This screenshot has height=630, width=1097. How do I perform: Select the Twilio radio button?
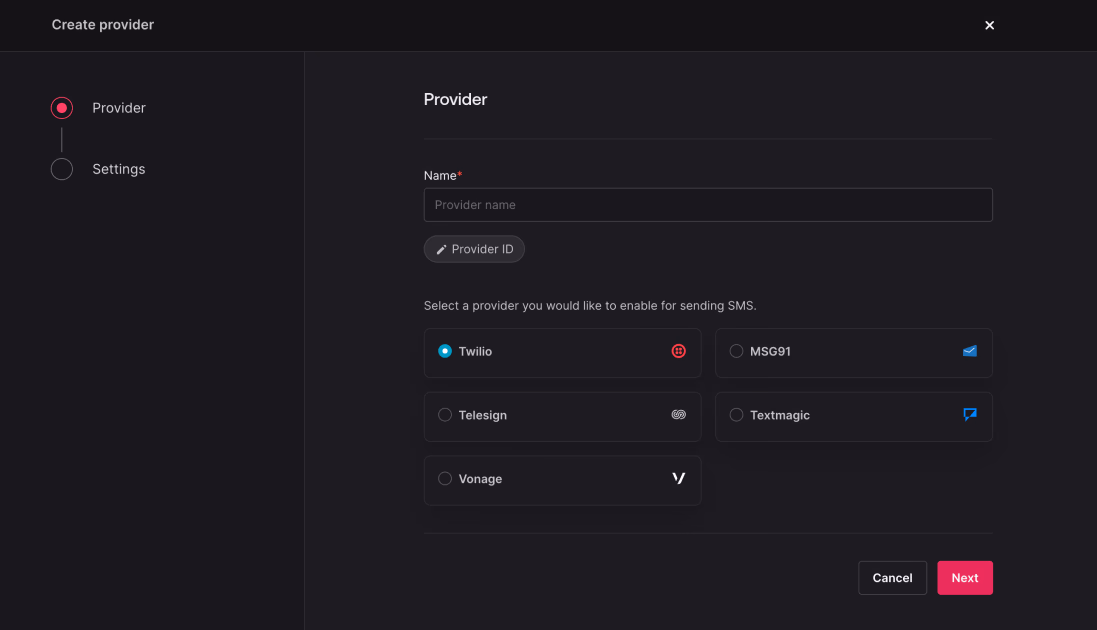(x=445, y=351)
